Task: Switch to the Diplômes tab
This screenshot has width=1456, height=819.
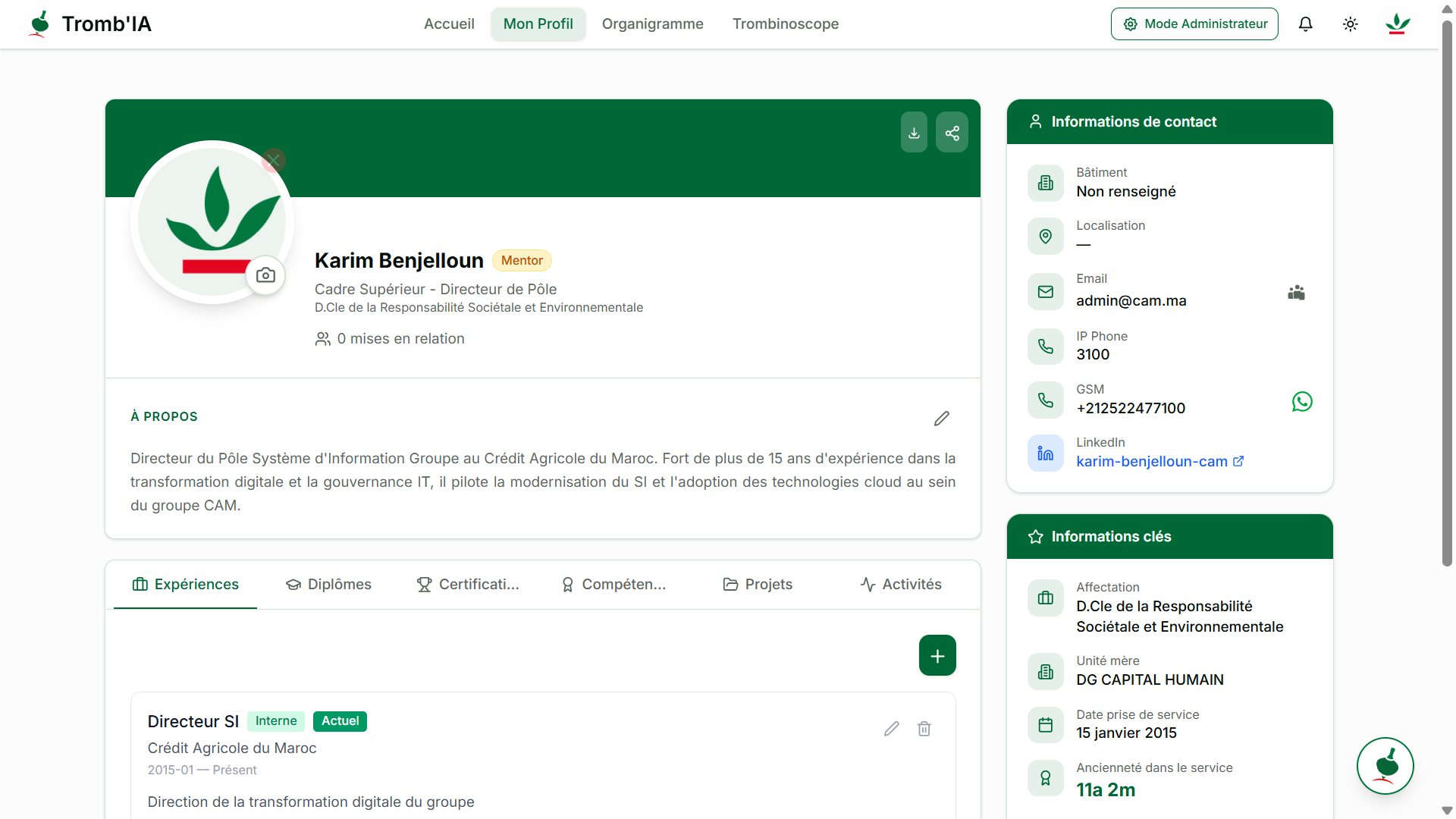Action: (x=328, y=585)
